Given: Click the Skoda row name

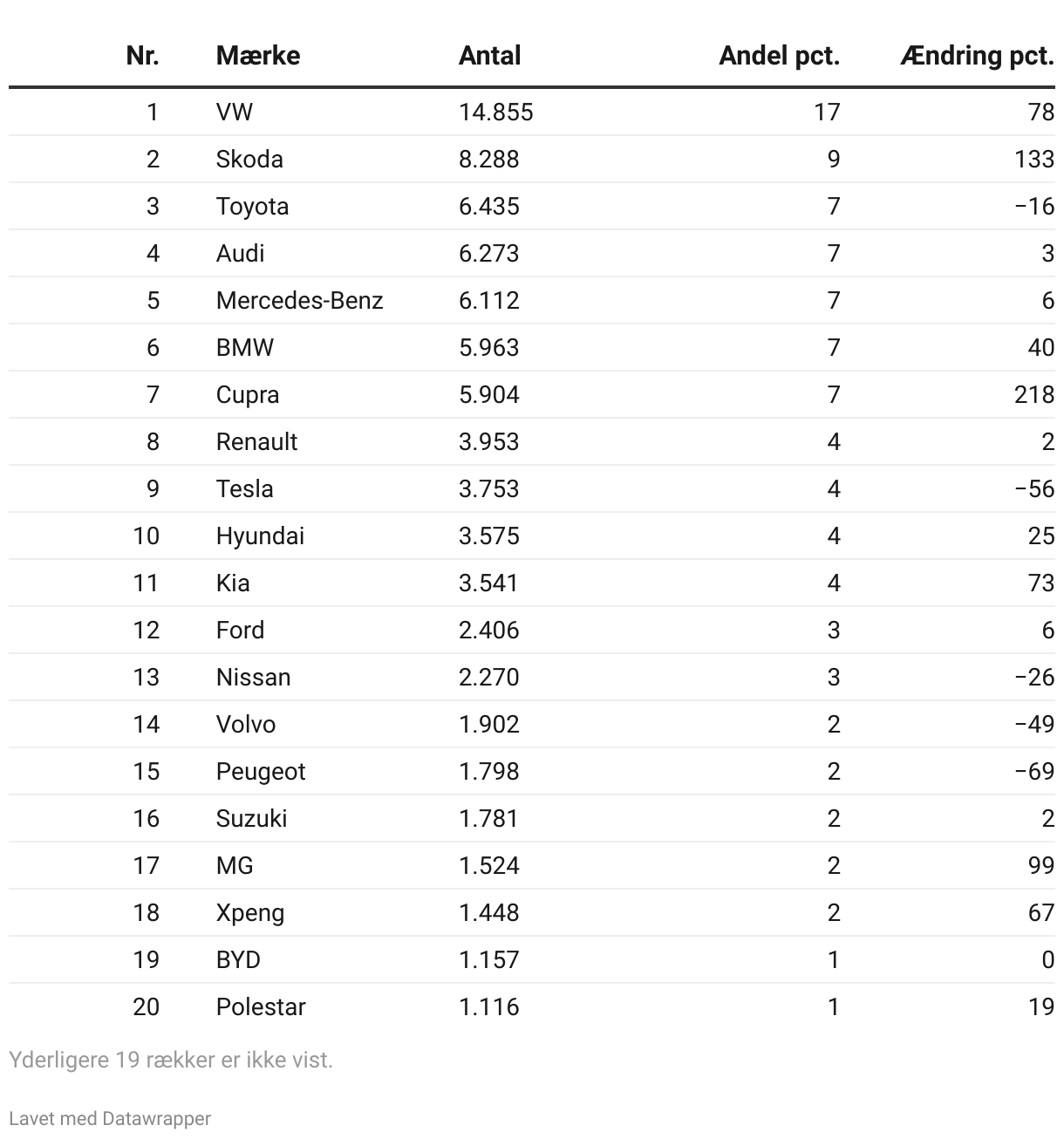Looking at the screenshot, I should click(249, 159).
